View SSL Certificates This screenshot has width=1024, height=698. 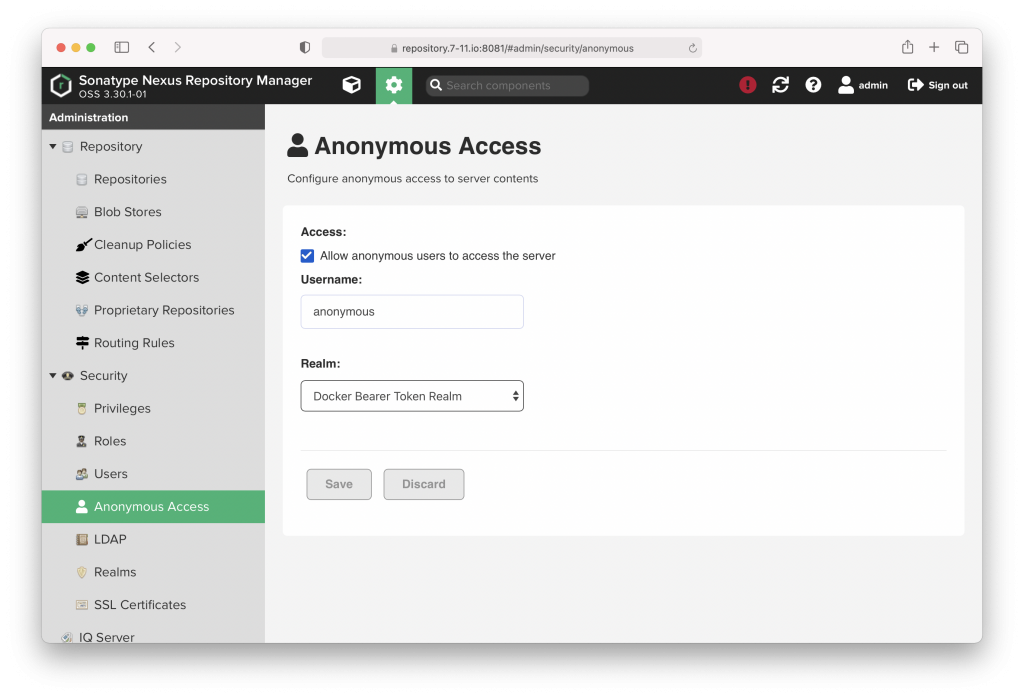point(139,604)
